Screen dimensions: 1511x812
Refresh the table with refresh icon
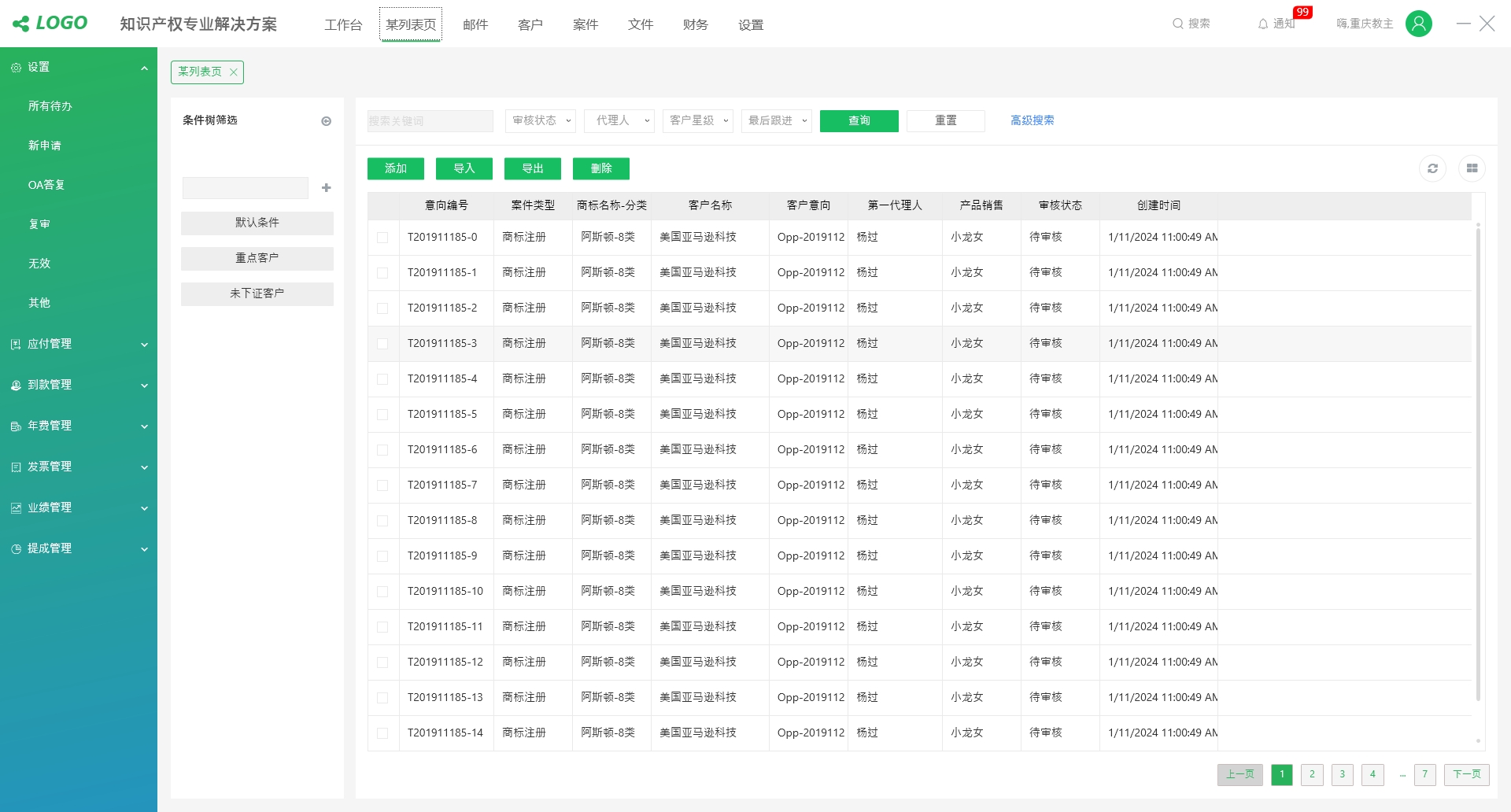pyautogui.click(x=1432, y=168)
